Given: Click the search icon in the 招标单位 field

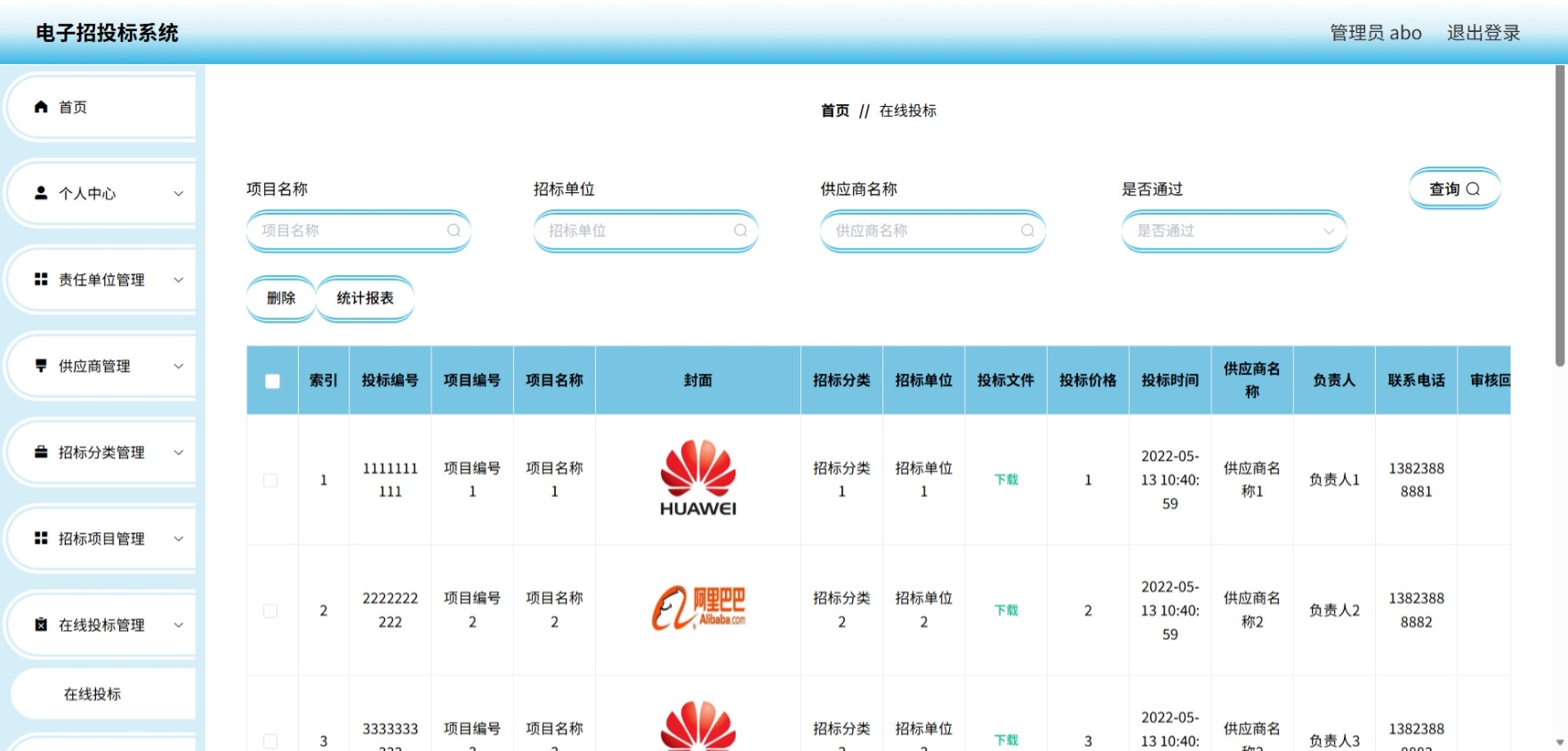Looking at the screenshot, I should [740, 230].
